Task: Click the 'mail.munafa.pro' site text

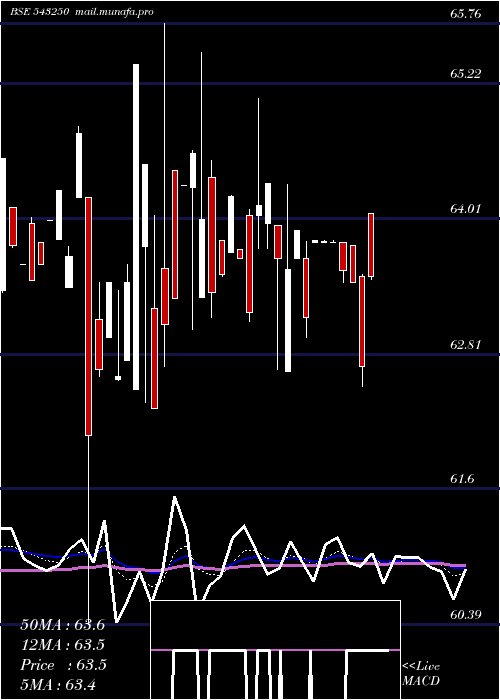Action: 113,12
